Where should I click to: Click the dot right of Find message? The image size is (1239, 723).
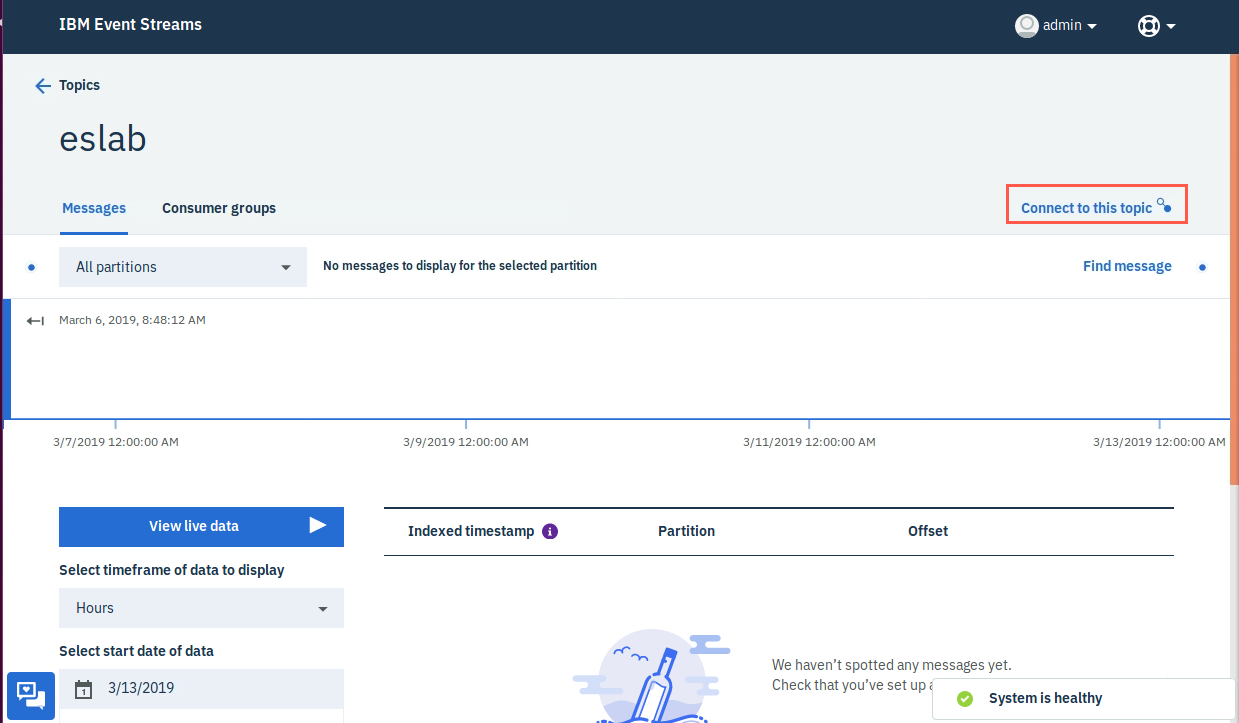pyautogui.click(x=1202, y=267)
